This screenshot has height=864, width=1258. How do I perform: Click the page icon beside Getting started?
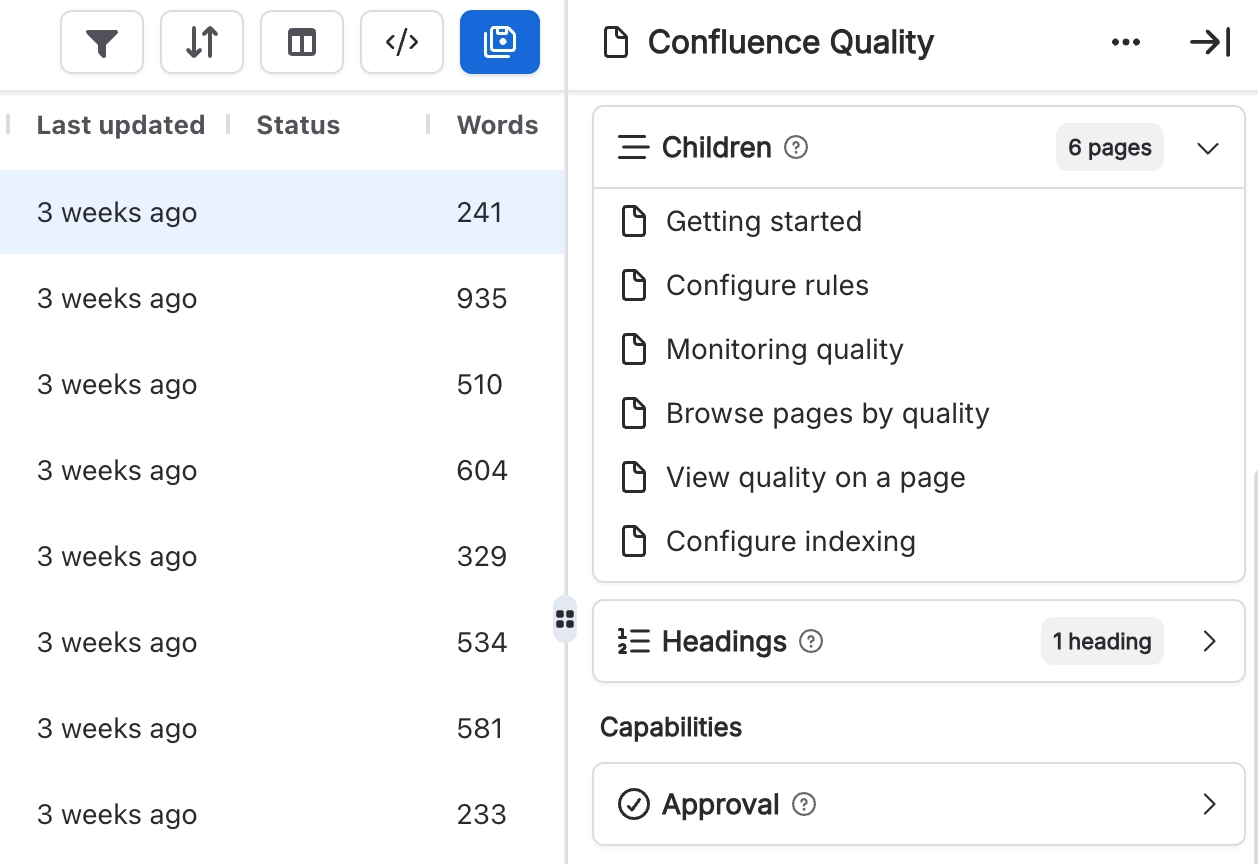tap(634, 221)
